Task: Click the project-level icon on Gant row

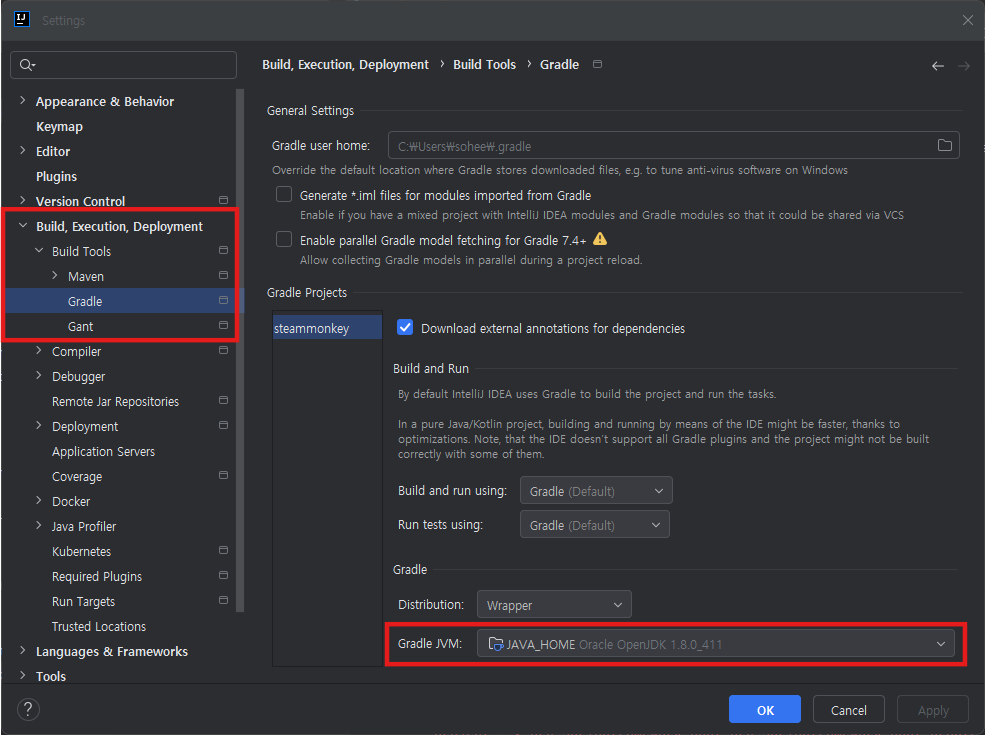Action: click(223, 325)
